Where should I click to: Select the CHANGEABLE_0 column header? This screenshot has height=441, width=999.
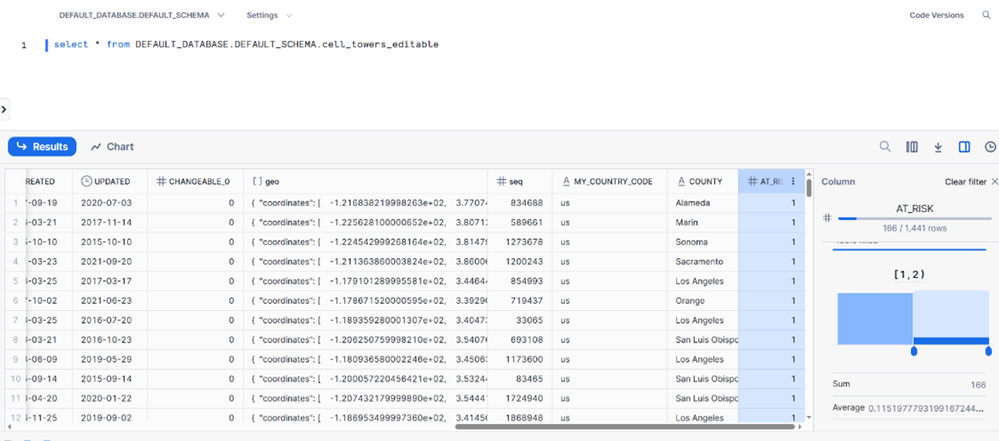pyautogui.click(x=195, y=181)
